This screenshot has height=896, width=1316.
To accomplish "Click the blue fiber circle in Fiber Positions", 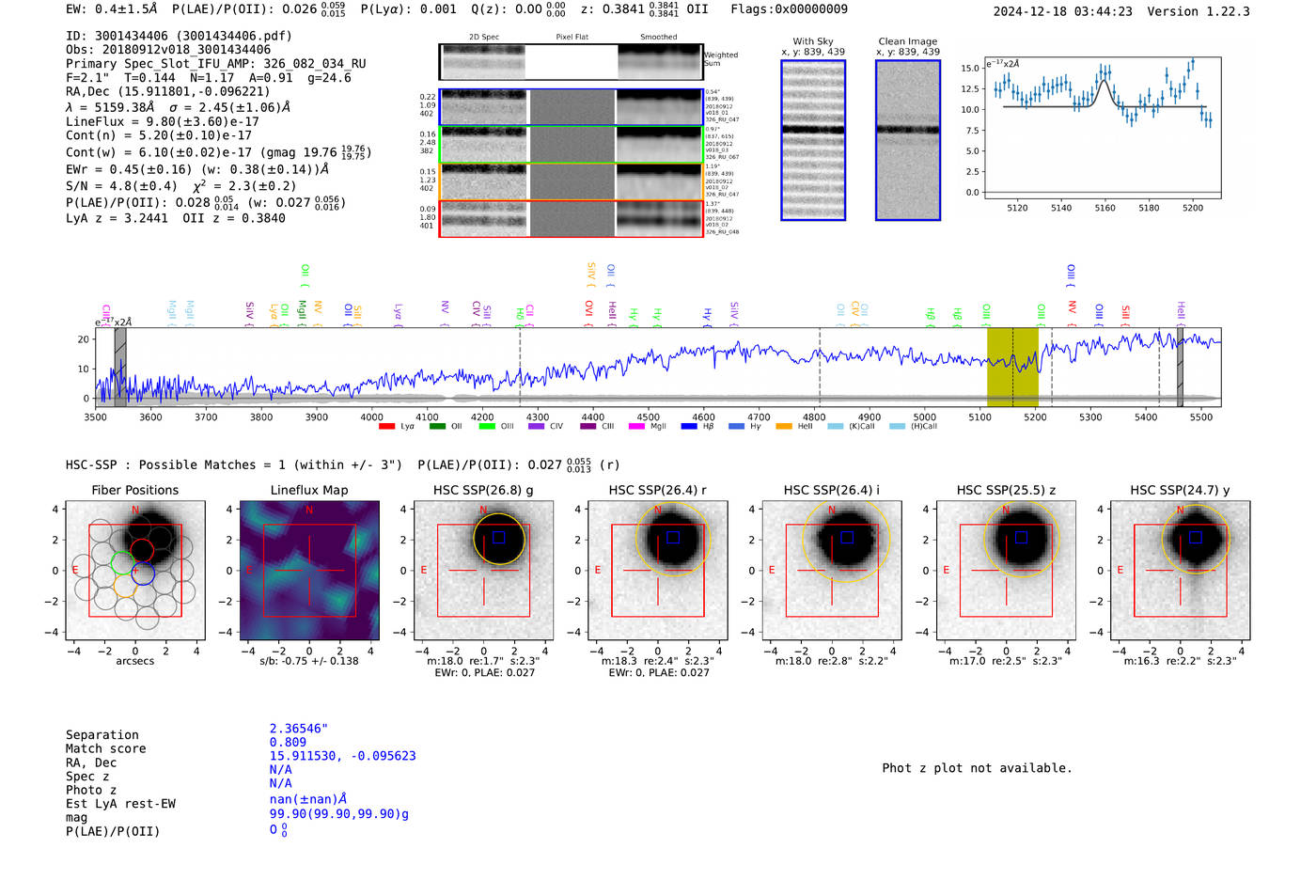I will coord(143,572).
